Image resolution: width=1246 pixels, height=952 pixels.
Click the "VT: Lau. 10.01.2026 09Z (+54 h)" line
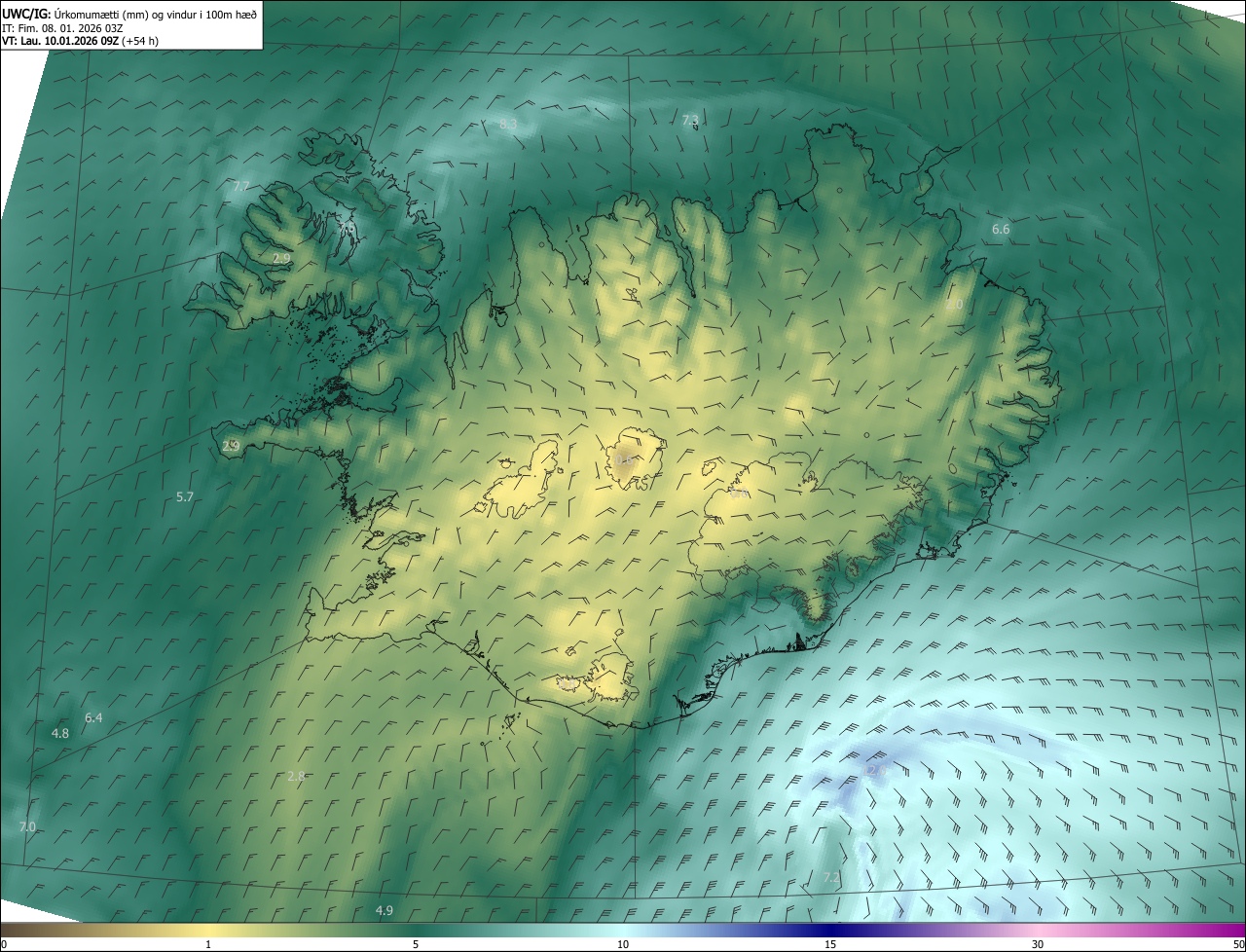[x=81, y=41]
